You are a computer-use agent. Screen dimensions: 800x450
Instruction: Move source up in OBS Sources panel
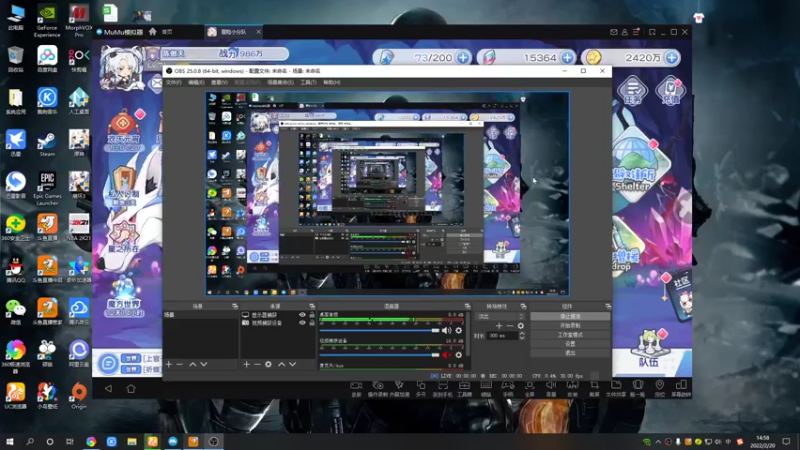pos(282,364)
